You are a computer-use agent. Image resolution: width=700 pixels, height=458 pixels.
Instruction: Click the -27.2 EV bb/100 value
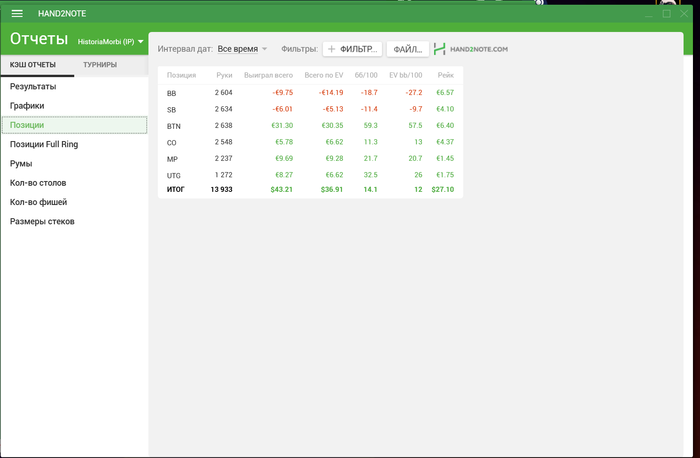click(x=414, y=92)
